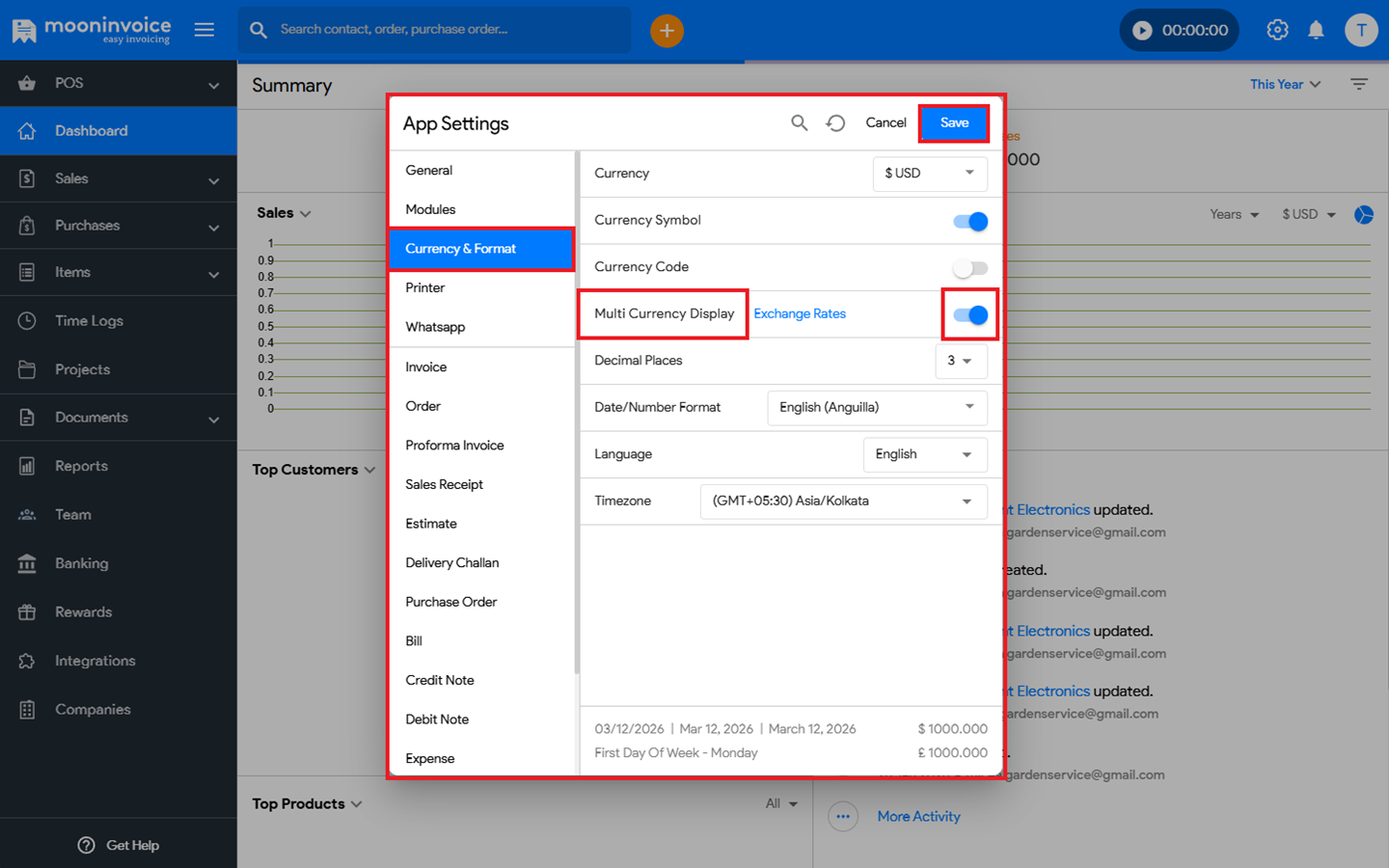Start the timer play button
The width and height of the screenshot is (1389, 868).
[1142, 31]
